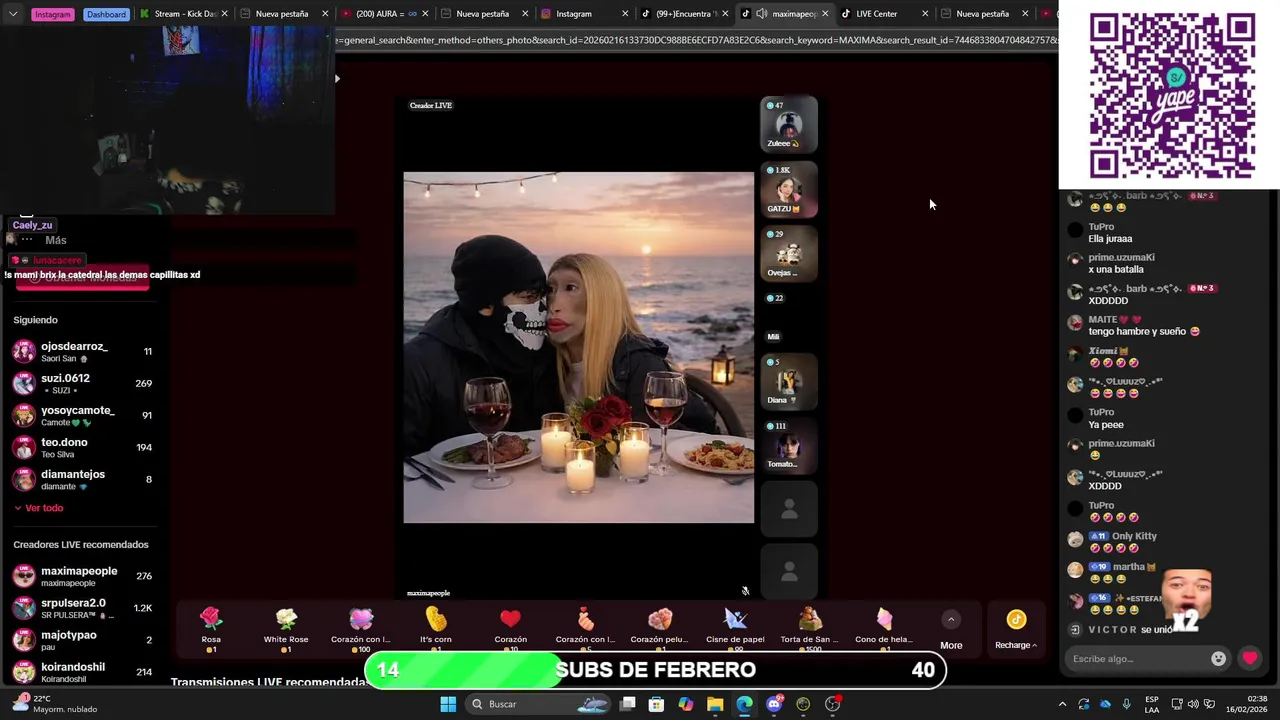This screenshot has height=720, width=1280.
Task: Send the Torta de San... gift
Action: pos(810,629)
